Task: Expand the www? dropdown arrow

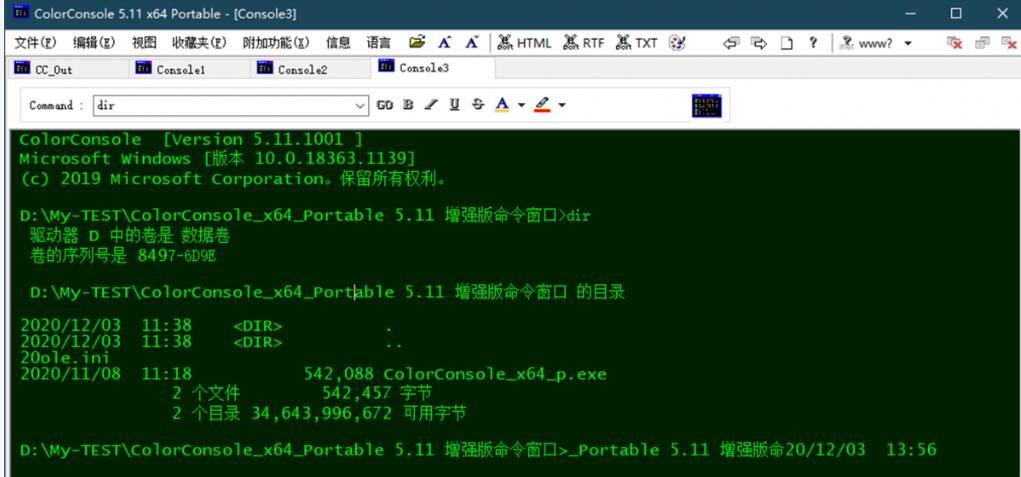Action: pyautogui.click(x=908, y=44)
